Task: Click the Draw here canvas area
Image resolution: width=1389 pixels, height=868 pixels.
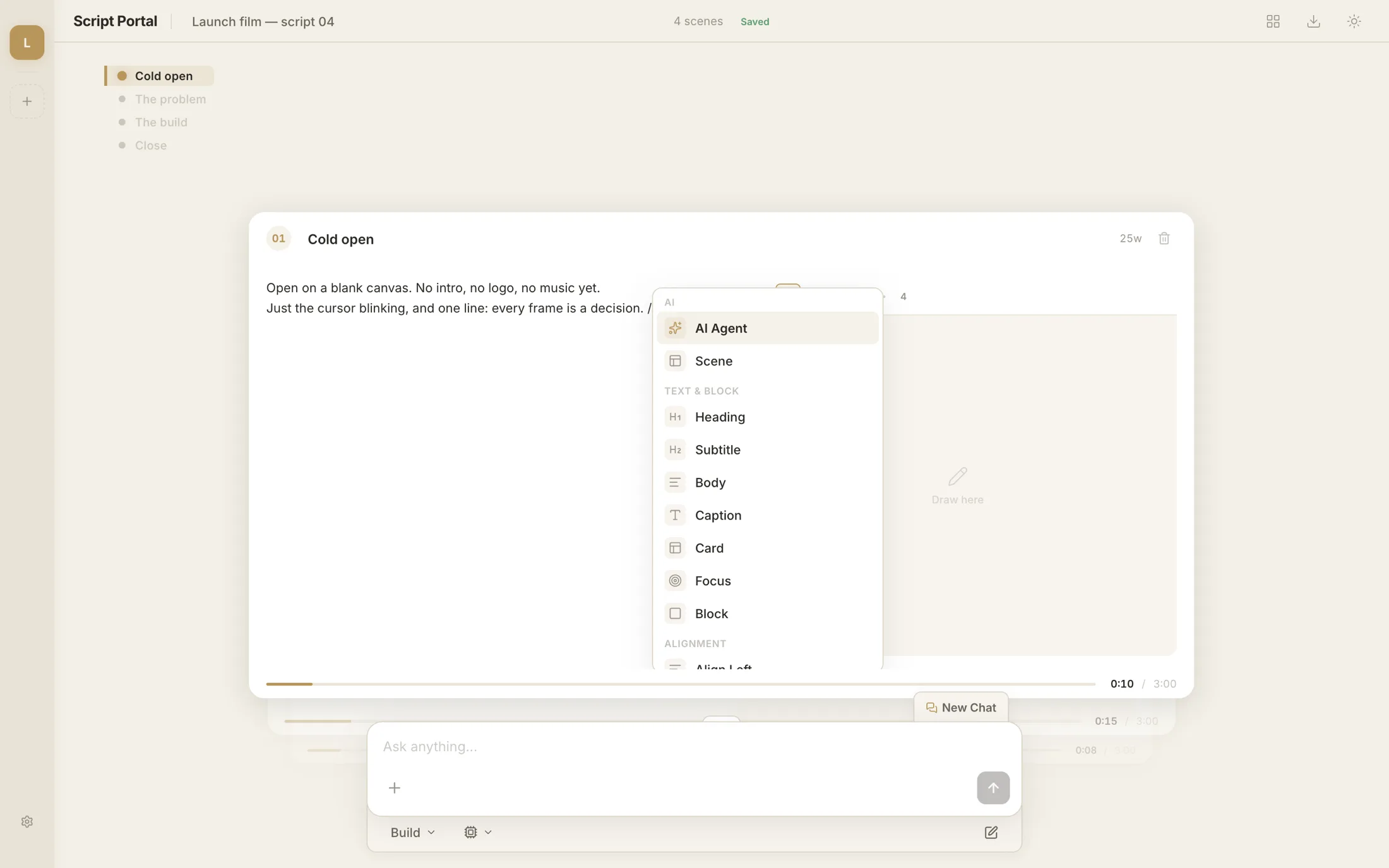Action: 1029,485
